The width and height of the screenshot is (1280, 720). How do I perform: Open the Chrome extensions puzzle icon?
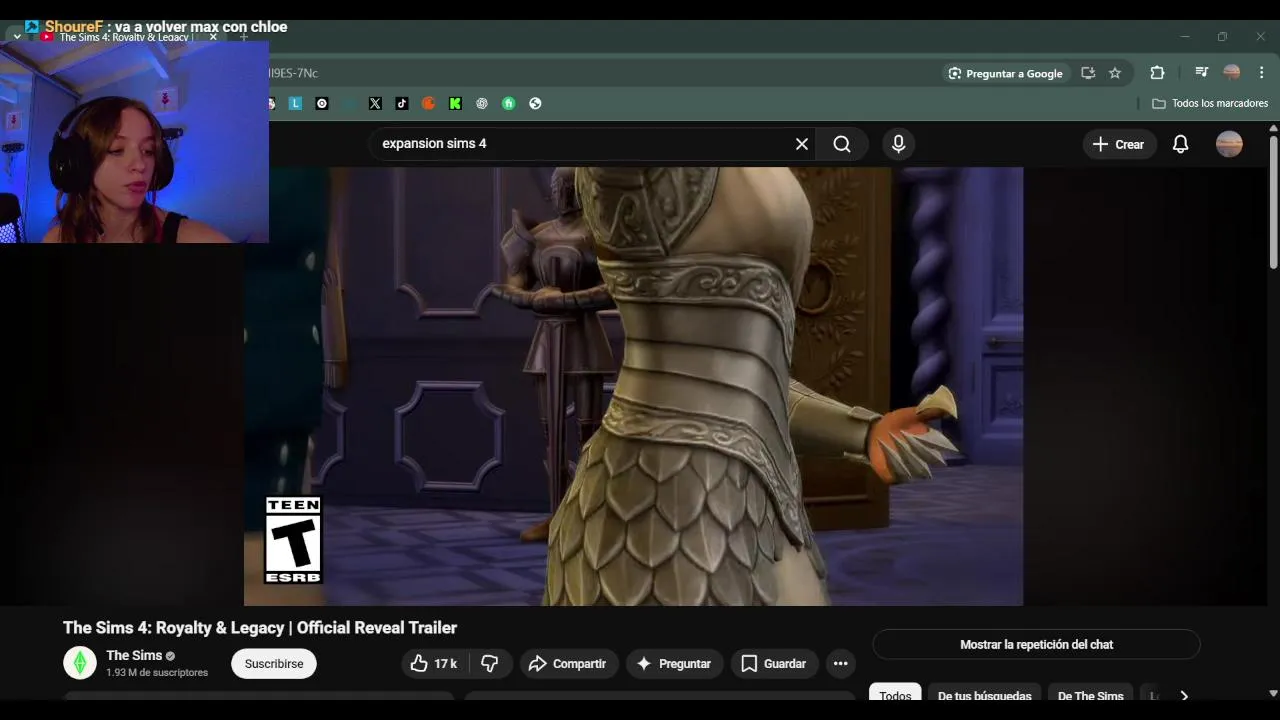1157,73
